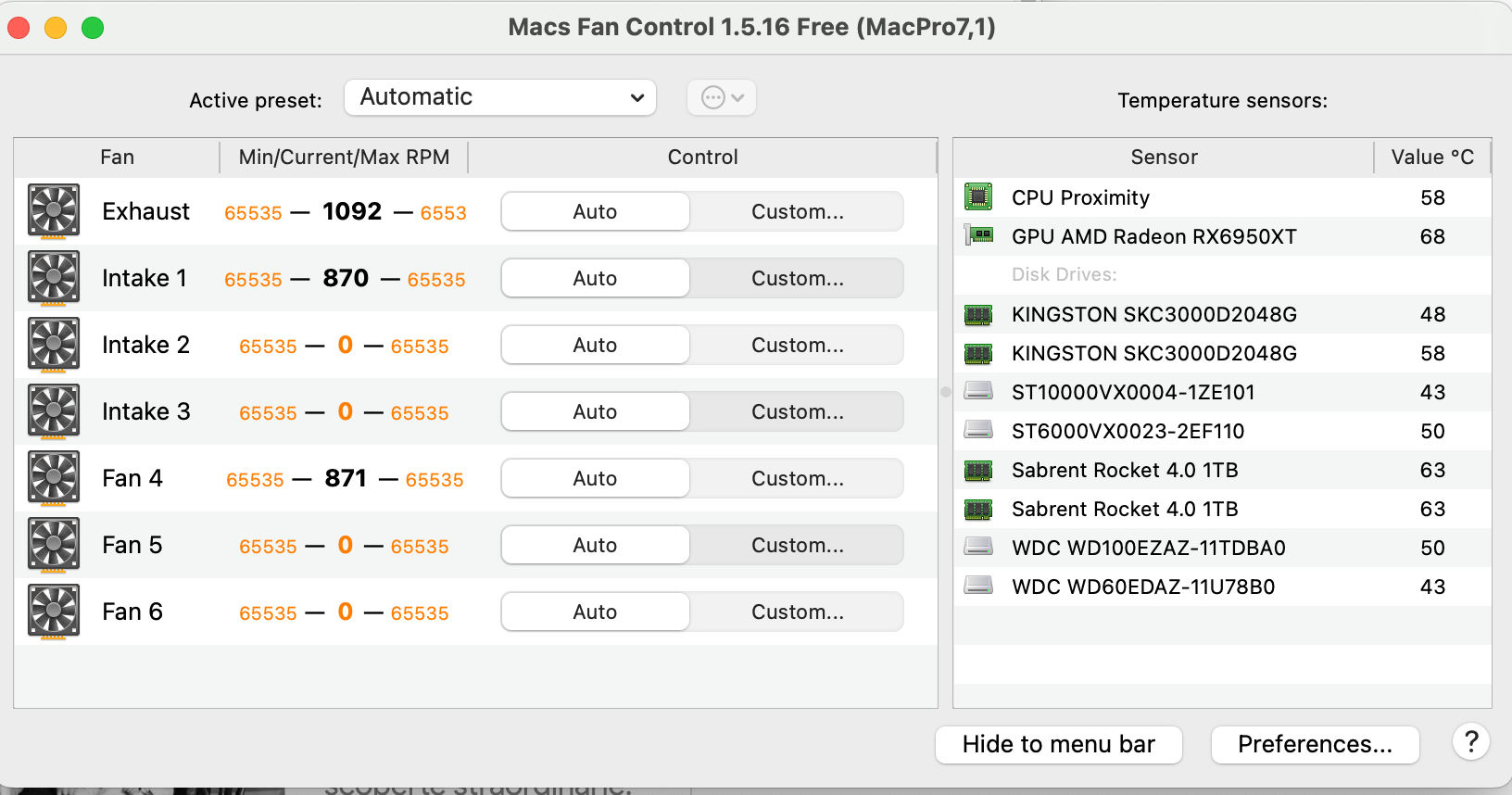Set Fan 4 control to Auto
Screen dimensions: 1512x795
(595, 478)
